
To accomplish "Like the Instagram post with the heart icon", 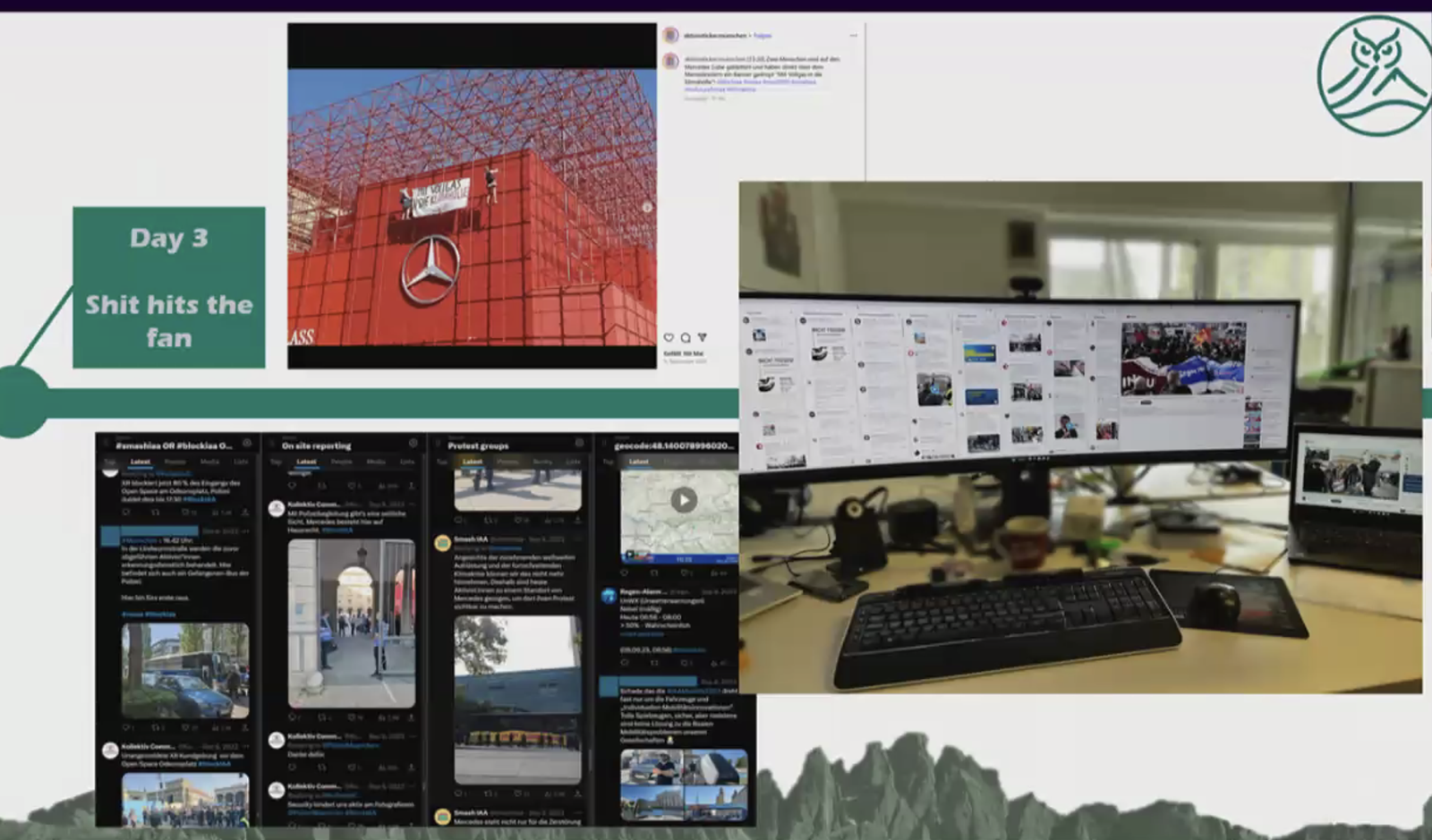I will coord(669,337).
